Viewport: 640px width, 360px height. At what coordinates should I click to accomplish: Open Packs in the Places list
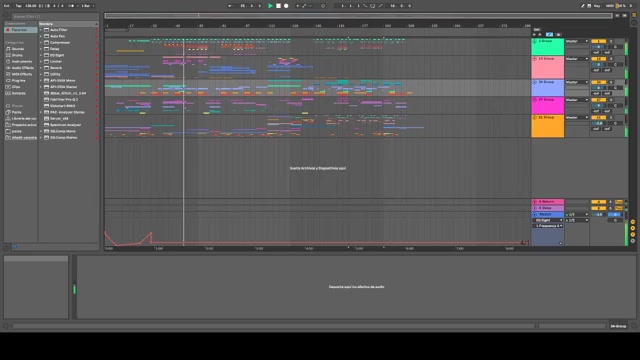(16, 112)
